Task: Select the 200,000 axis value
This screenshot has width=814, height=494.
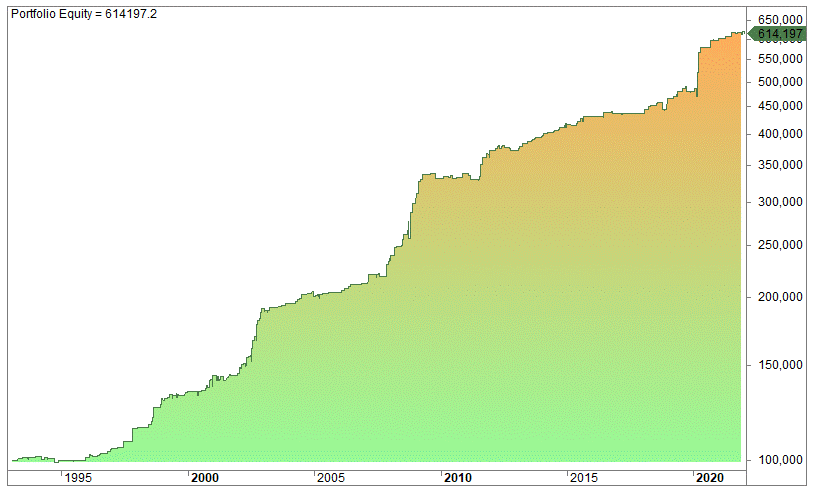Action: click(781, 296)
